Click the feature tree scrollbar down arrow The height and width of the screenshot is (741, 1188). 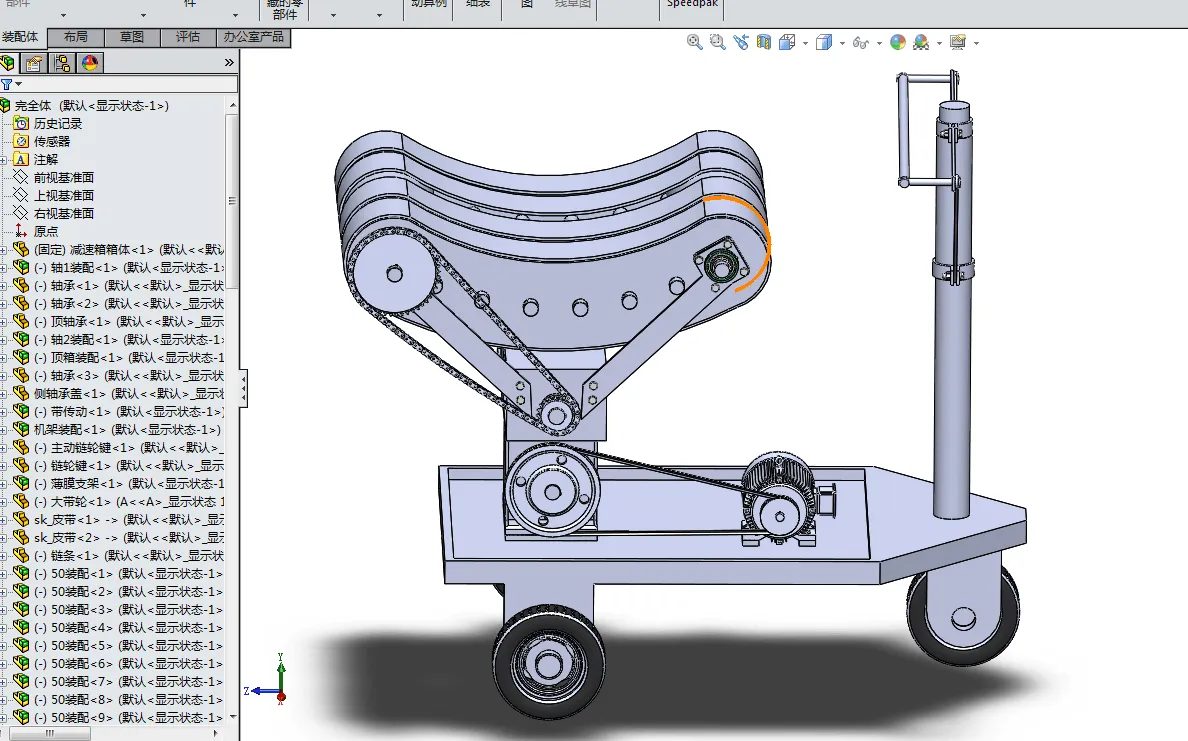[233, 716]
